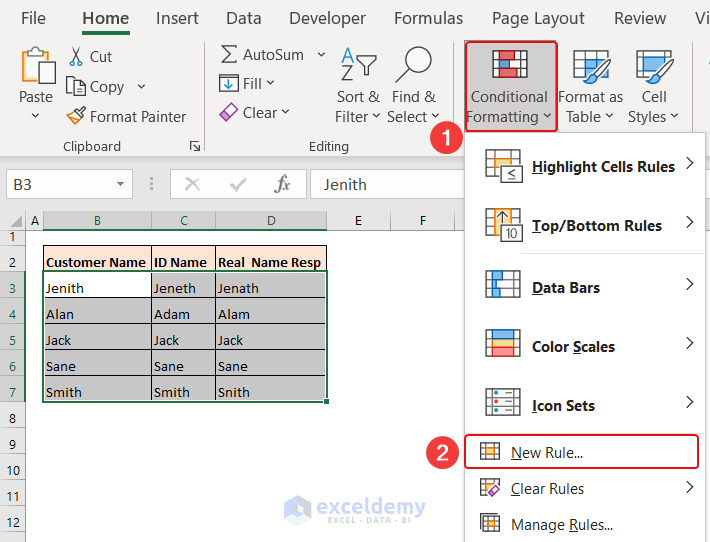The height and width of the screenshot is (542, 710).
Task: Expand the Paste dropdown arrow
Action: [35, 116]
